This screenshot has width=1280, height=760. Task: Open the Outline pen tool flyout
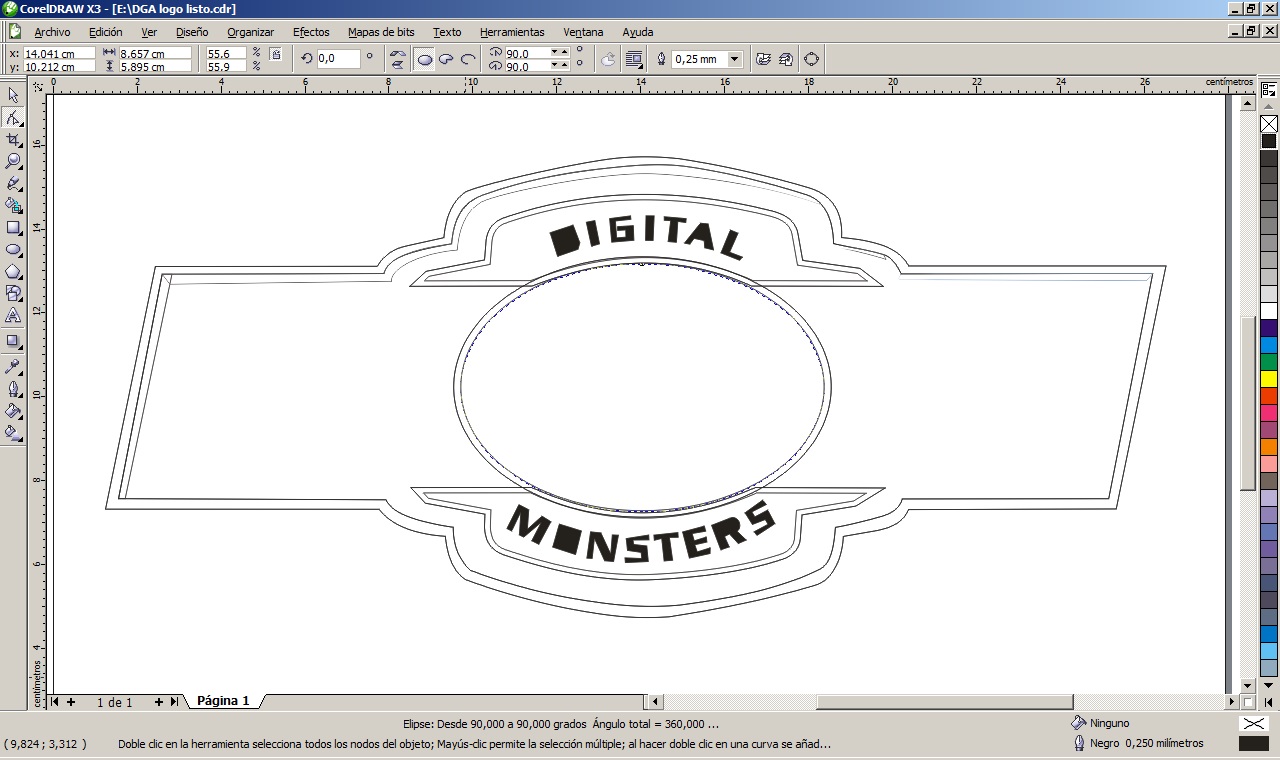13,388
